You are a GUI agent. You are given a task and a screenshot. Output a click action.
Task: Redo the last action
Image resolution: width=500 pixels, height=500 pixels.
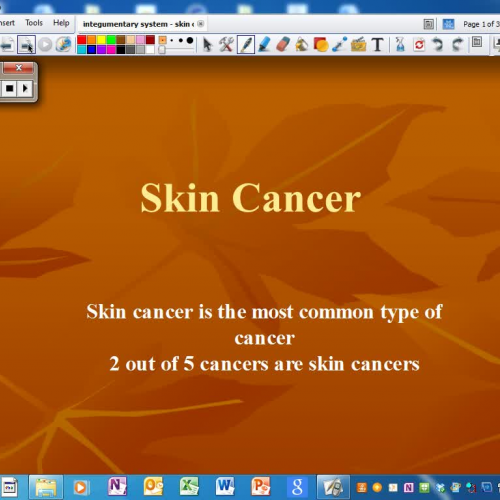click(457, 44)
